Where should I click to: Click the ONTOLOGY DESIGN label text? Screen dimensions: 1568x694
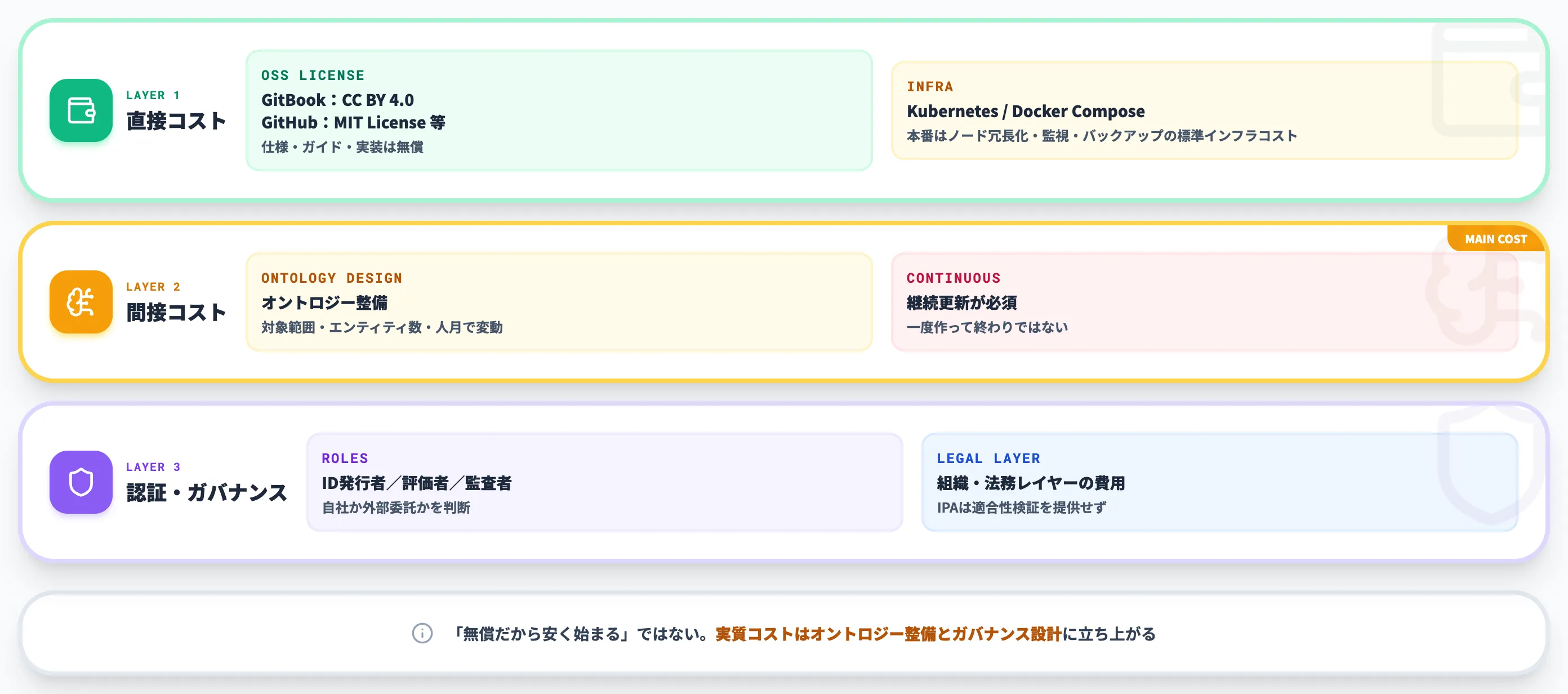point(332,278)
